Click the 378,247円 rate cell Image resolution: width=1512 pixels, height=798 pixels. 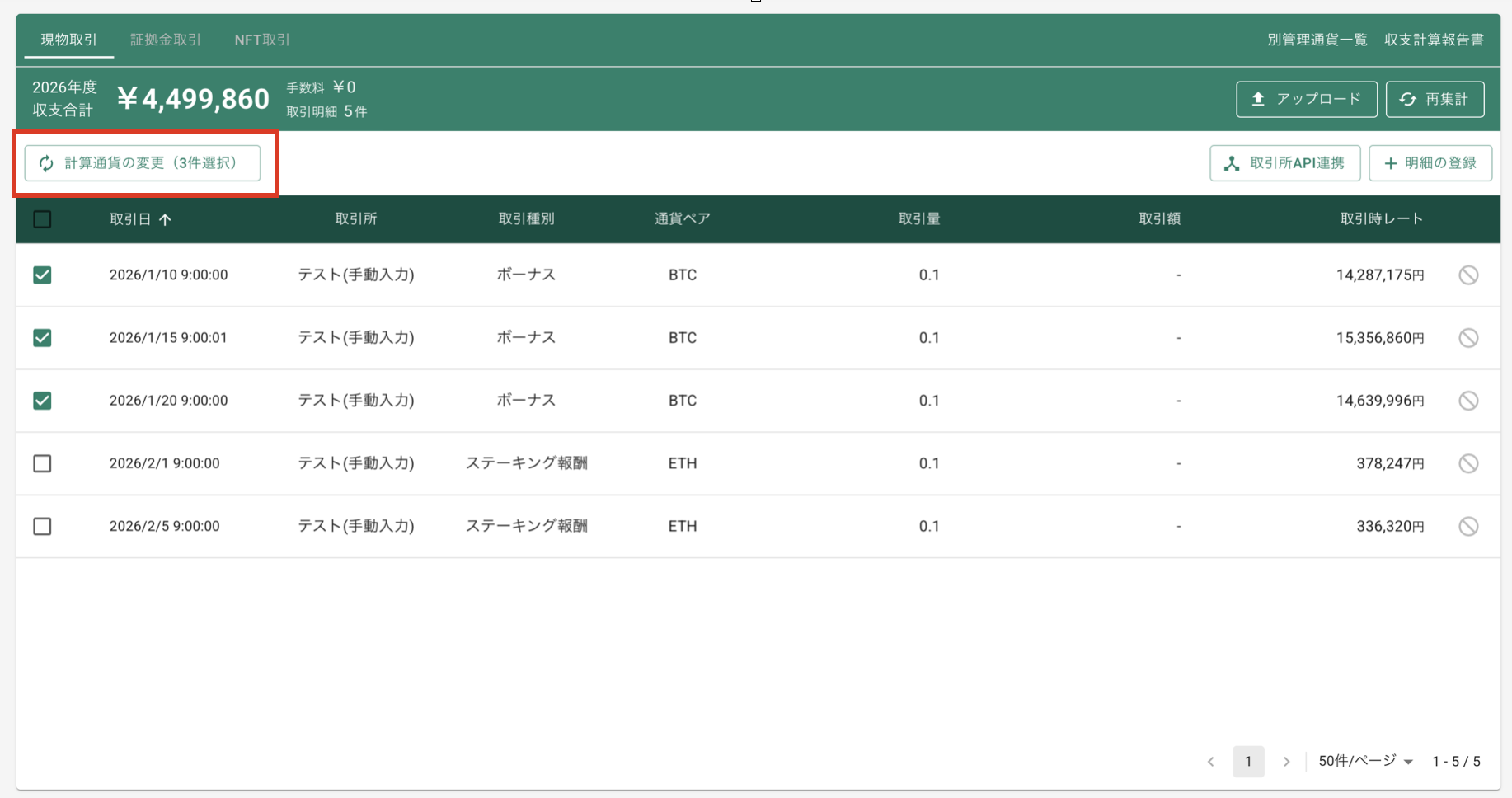click(1390, 463)
